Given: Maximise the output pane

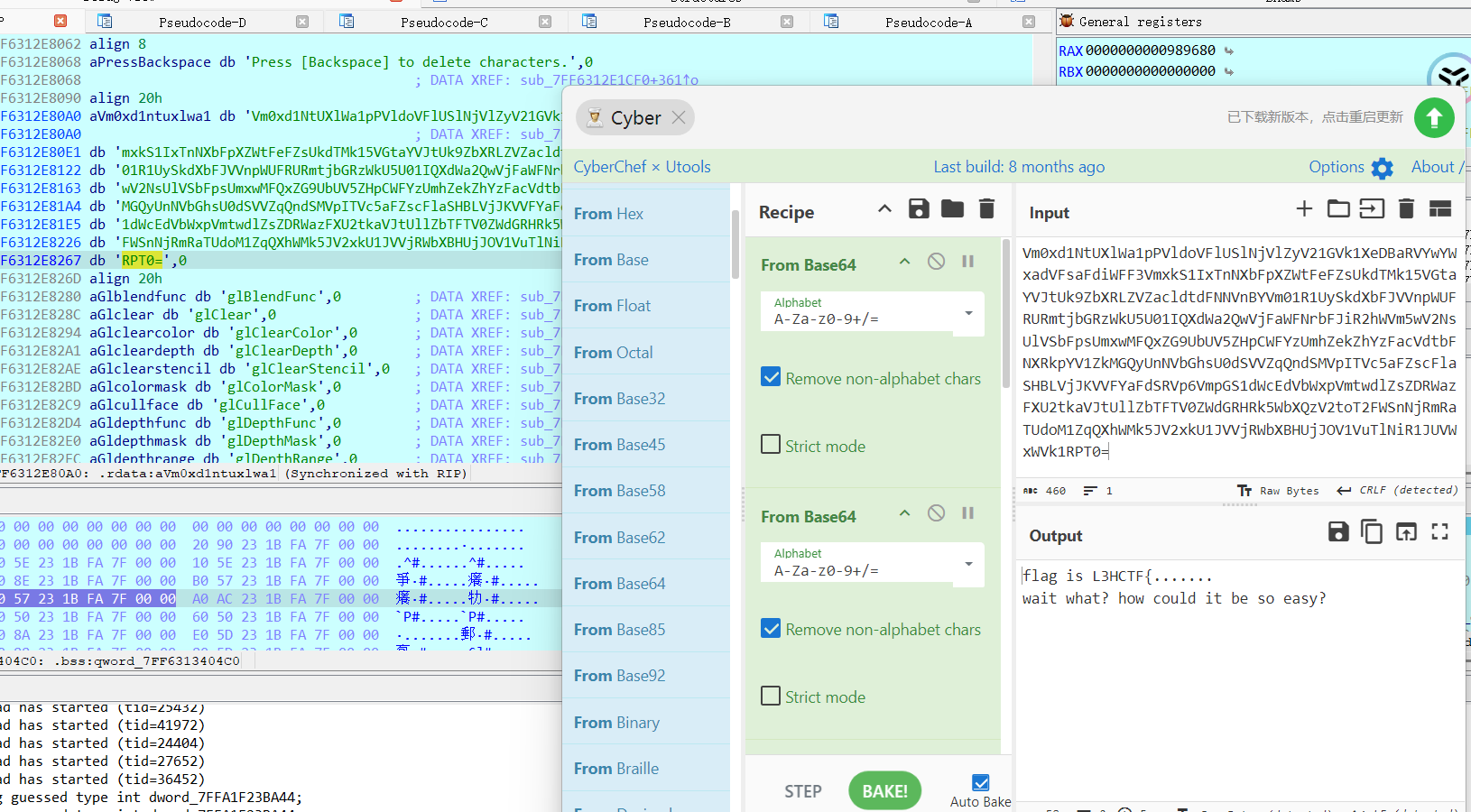Looking at the screenshot, I should [1440, 532].
